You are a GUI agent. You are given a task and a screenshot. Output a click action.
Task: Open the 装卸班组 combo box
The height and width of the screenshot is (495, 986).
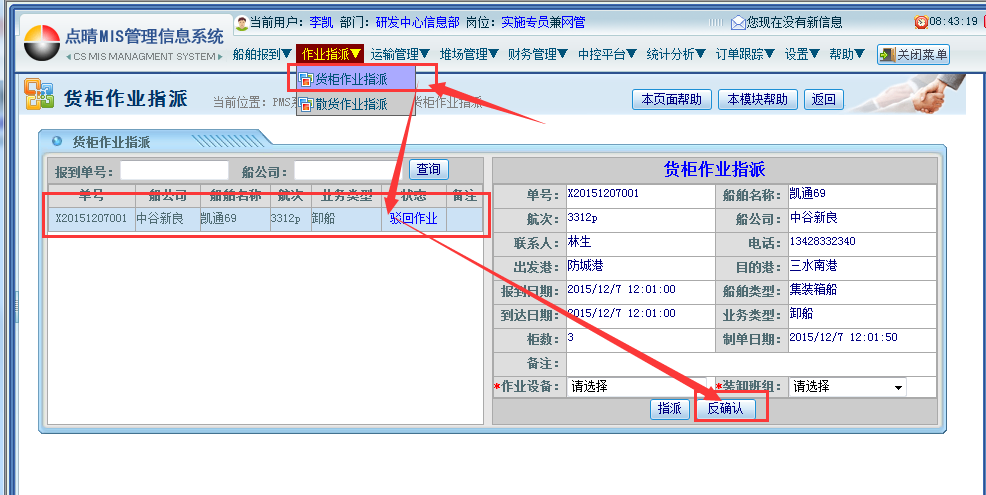click(846, 386)
